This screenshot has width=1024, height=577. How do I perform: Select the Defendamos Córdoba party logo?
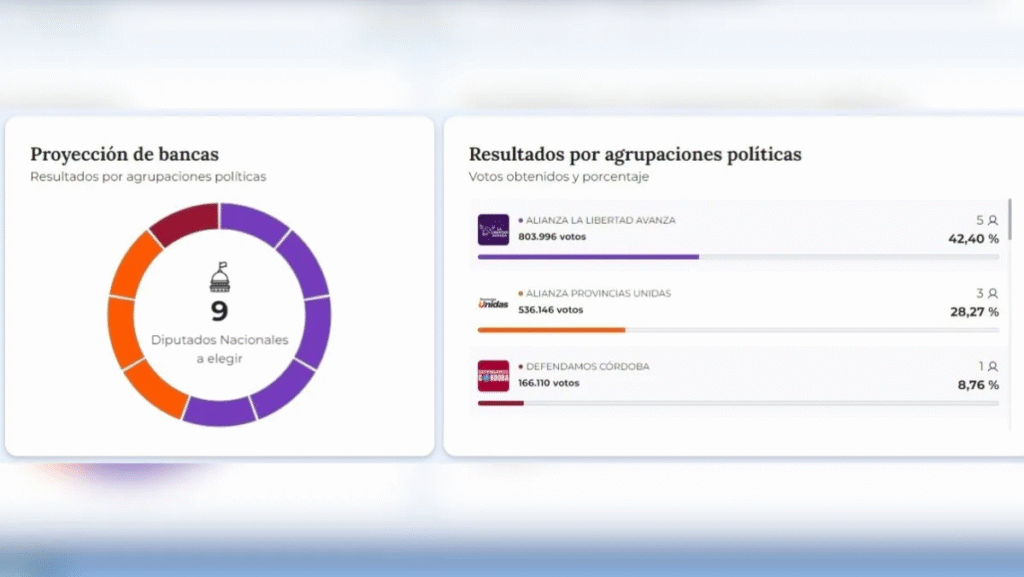pyautogui.click(x=493, y=376)
